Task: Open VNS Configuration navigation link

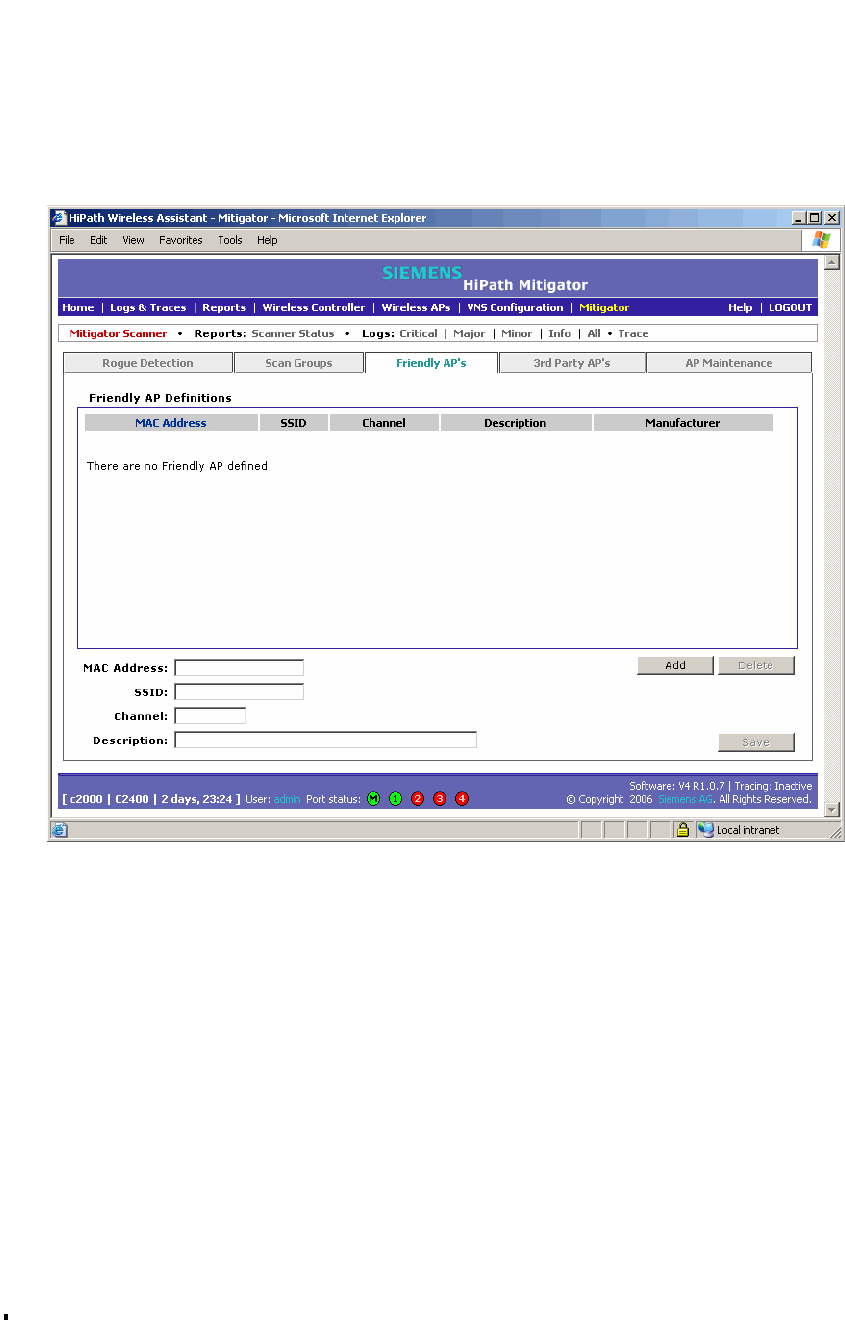Action: pyautogui.click(x=515, y=307)
